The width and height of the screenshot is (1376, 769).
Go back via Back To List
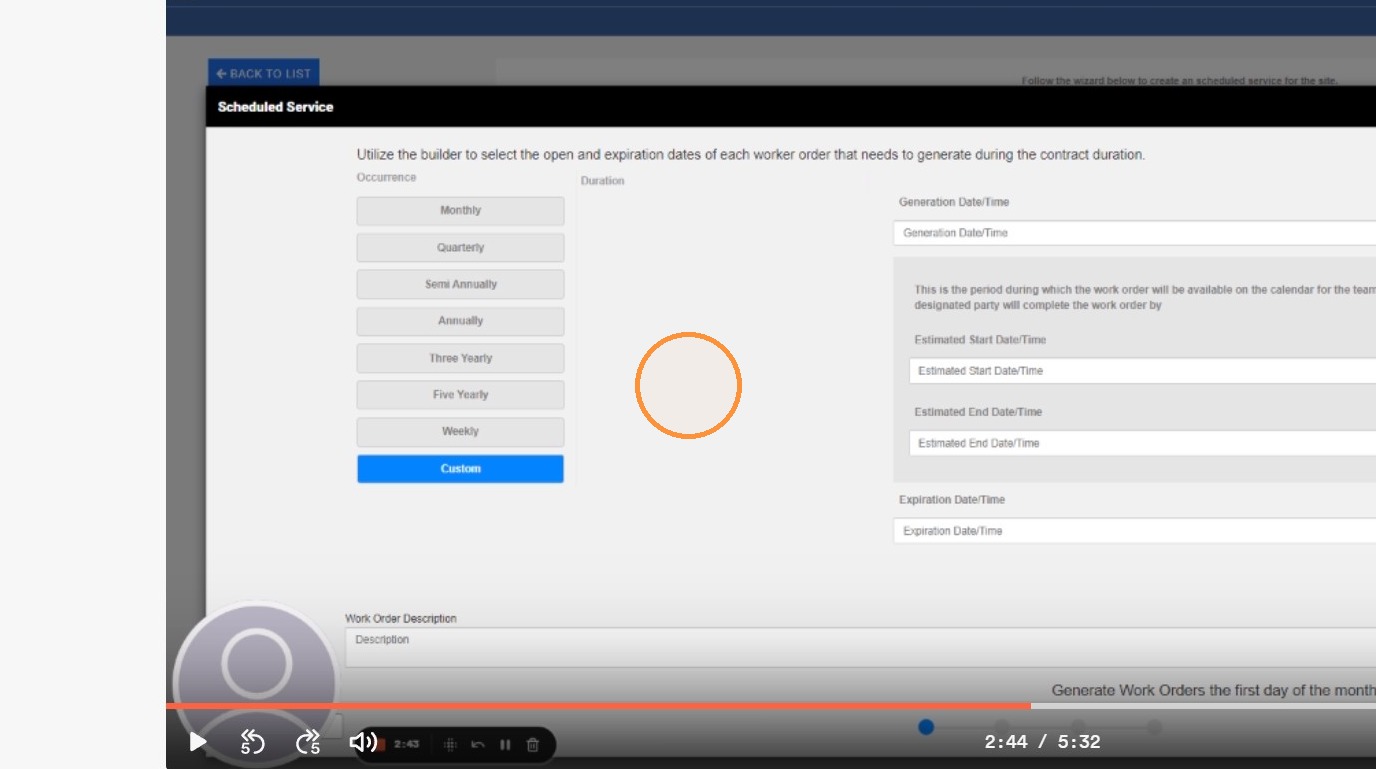coord(264,73)
